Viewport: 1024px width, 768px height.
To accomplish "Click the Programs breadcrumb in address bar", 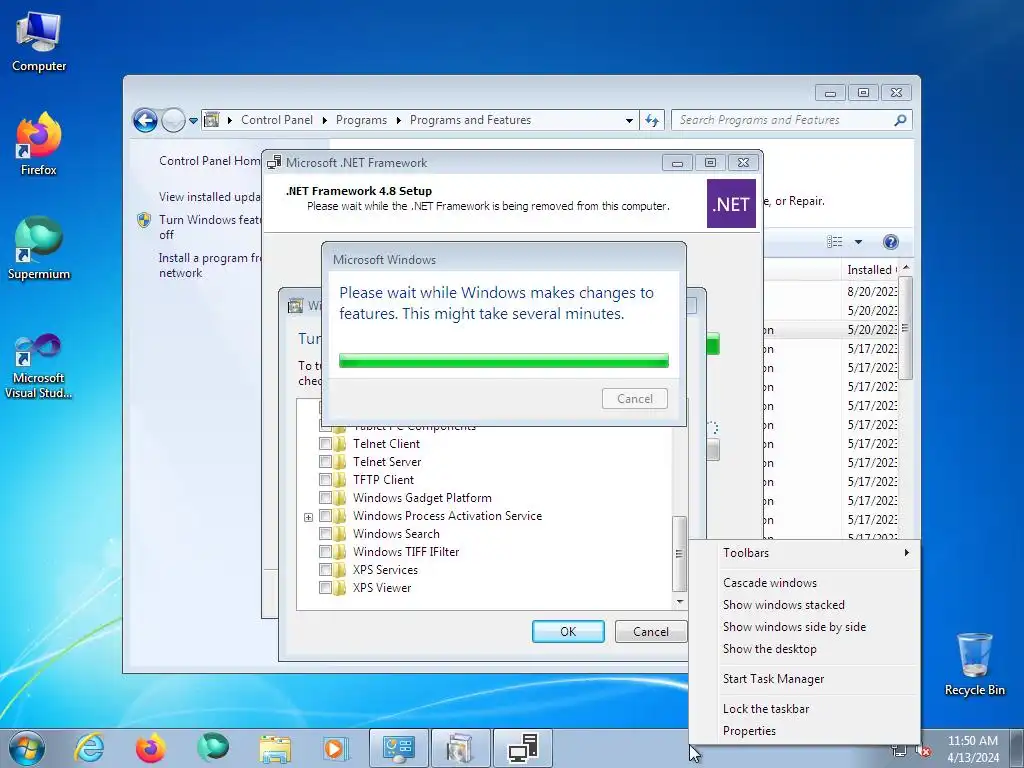I will [361, 120].
